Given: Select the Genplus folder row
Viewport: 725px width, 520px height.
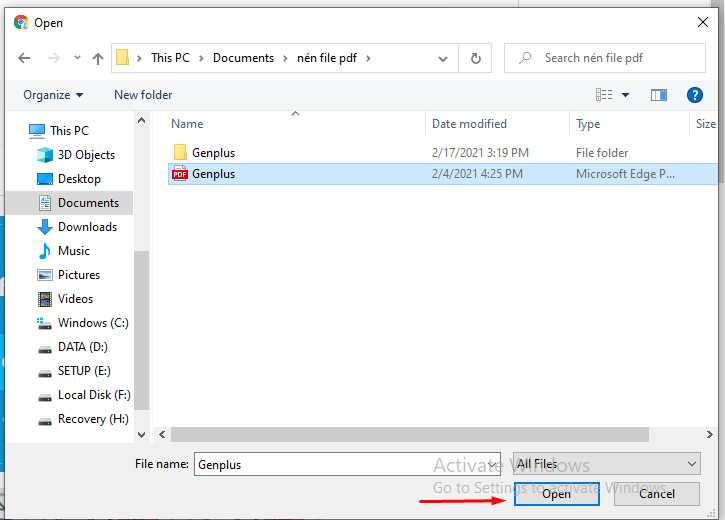Looking at the screenshot, I should (443, 153).
